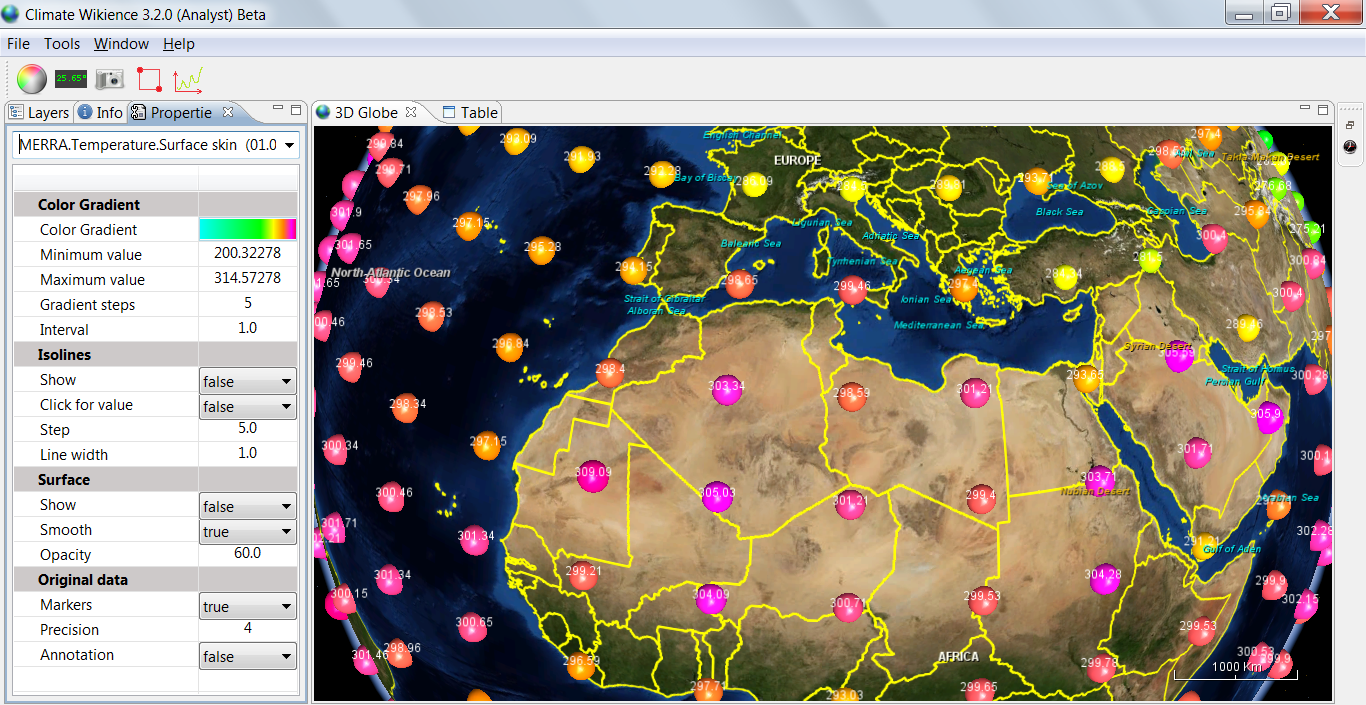
Task: Select the 309.09 marker on the globe
Action: click(593, 474)
